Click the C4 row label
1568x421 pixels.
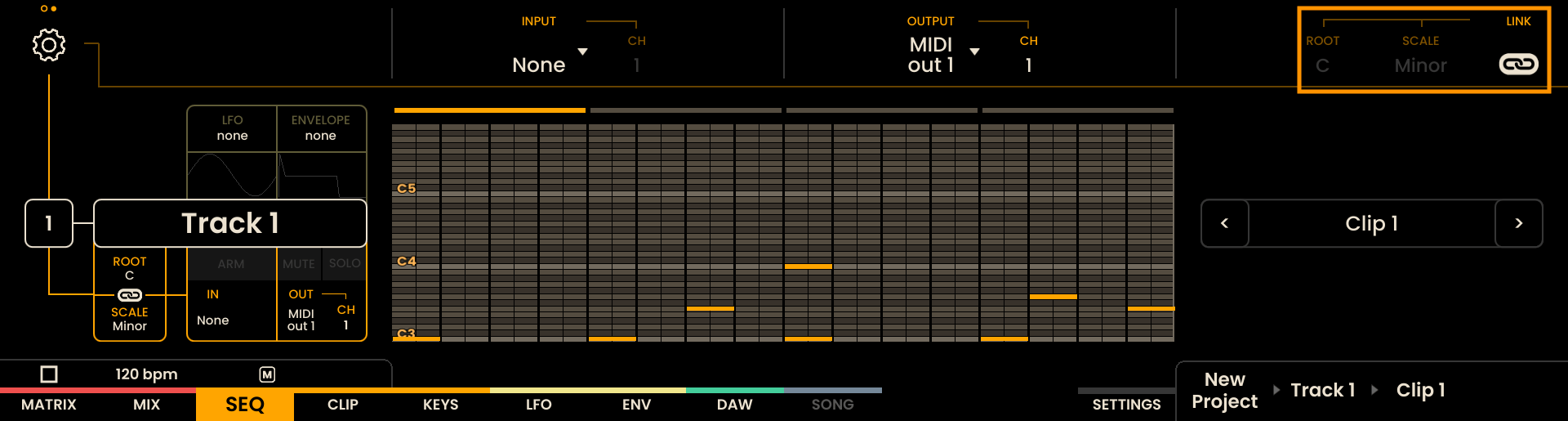pos(406,262)
